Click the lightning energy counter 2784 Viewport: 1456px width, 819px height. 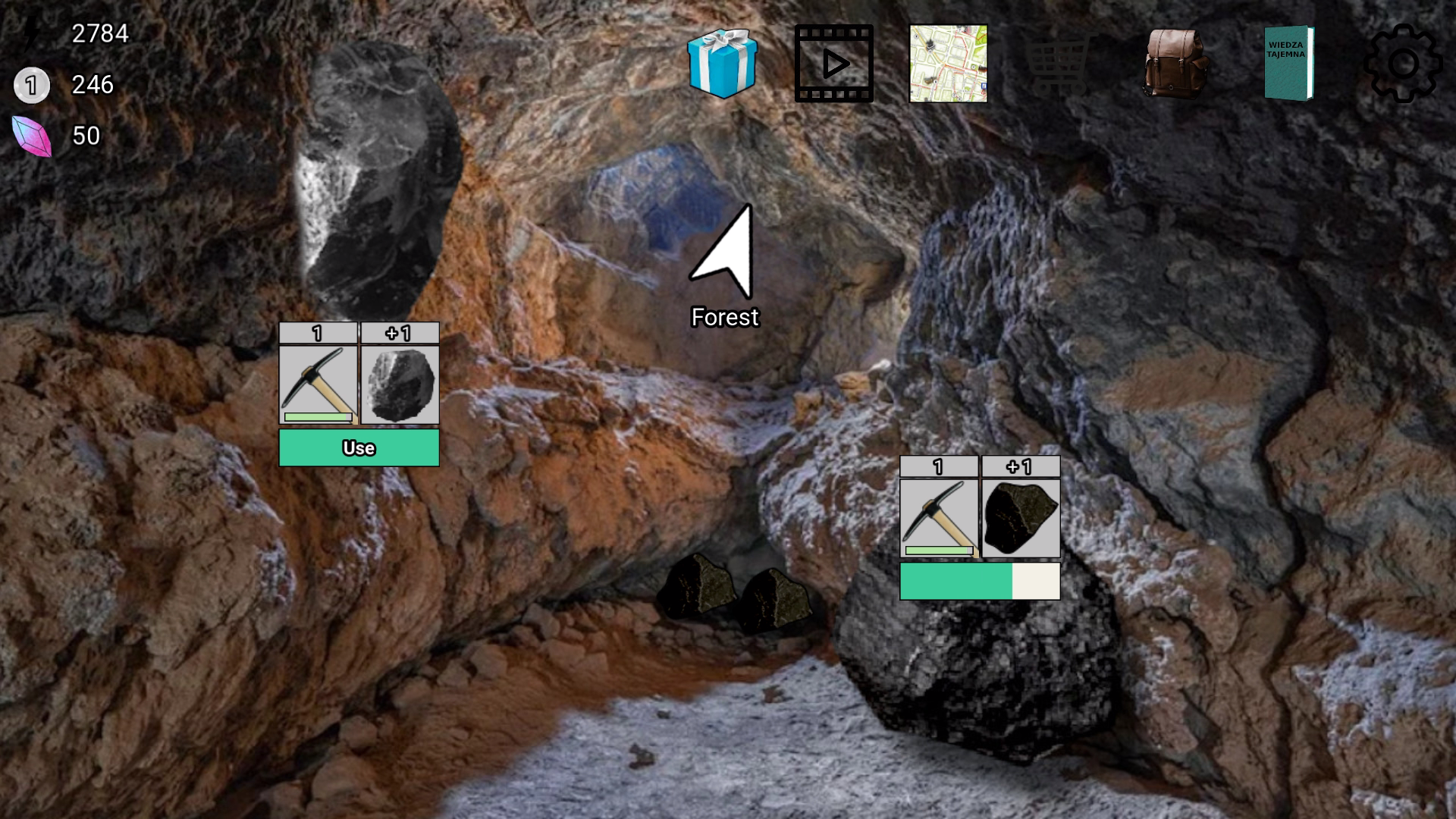point(99,33)
